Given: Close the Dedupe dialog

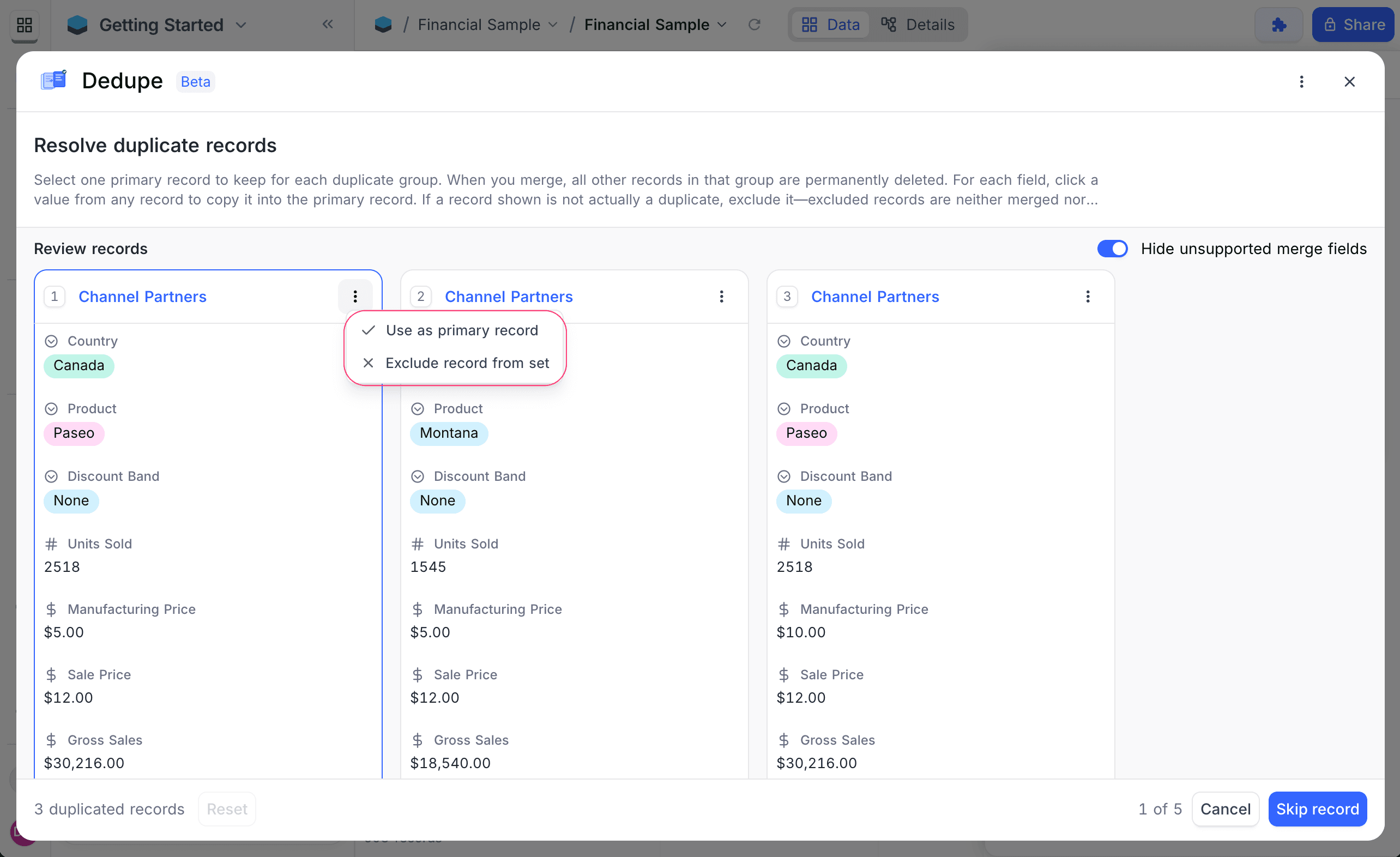Looking at the screenshot, I should click(1349, 82).
